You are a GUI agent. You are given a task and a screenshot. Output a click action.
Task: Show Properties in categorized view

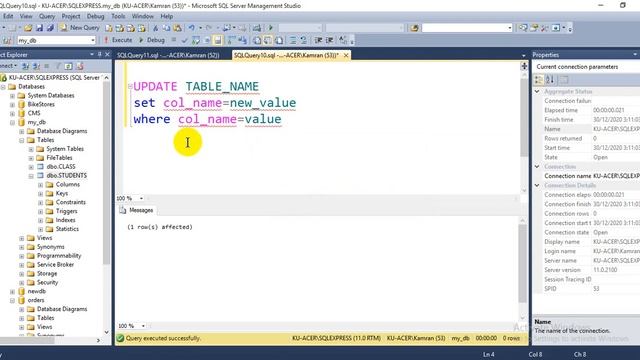pyautogui.click(x=539, y=79)
